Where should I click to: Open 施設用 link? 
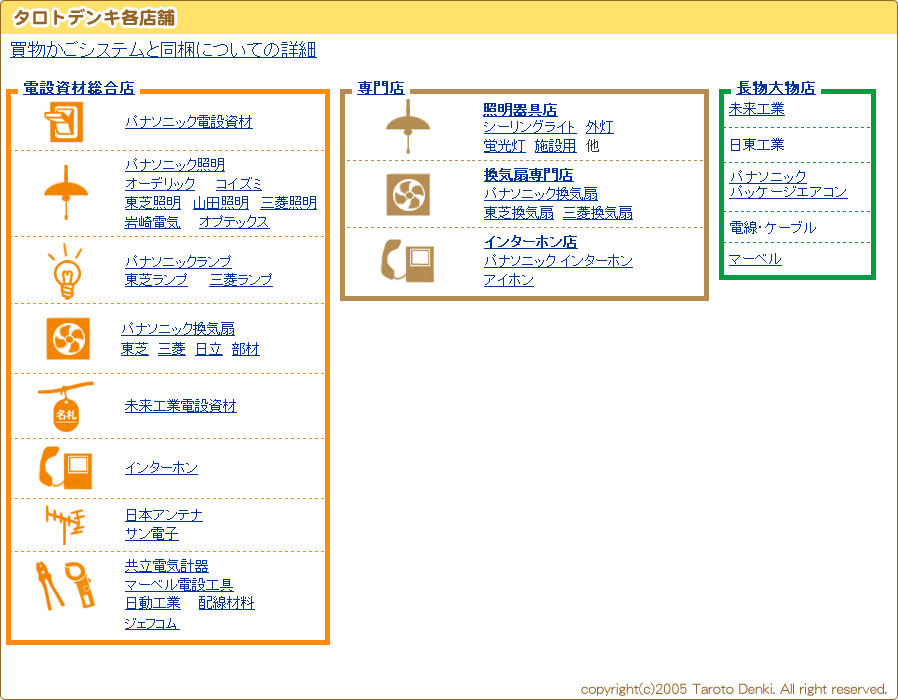(x=556, y=146)
